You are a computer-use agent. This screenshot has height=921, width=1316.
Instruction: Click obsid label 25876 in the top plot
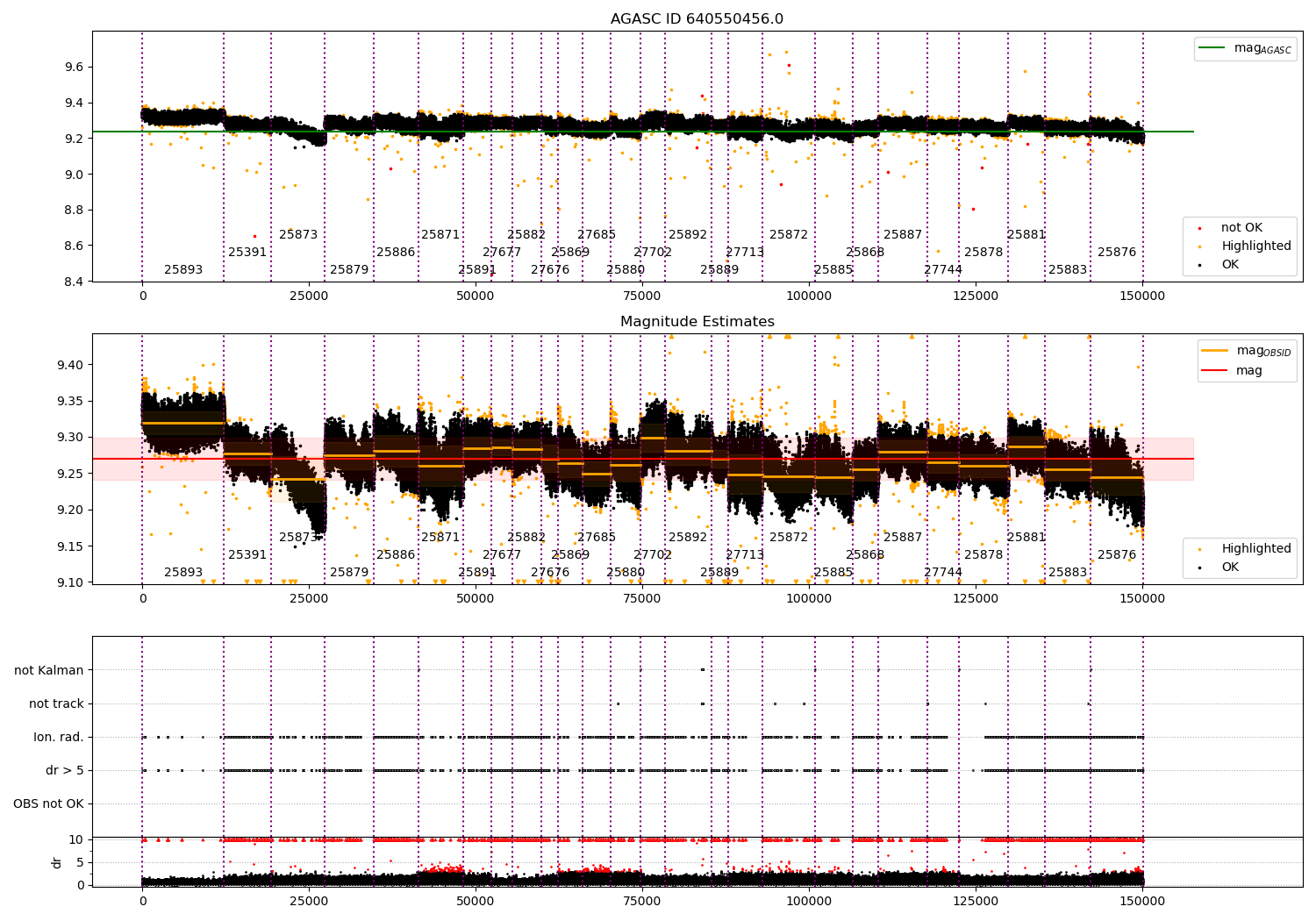pos(1117,252)
